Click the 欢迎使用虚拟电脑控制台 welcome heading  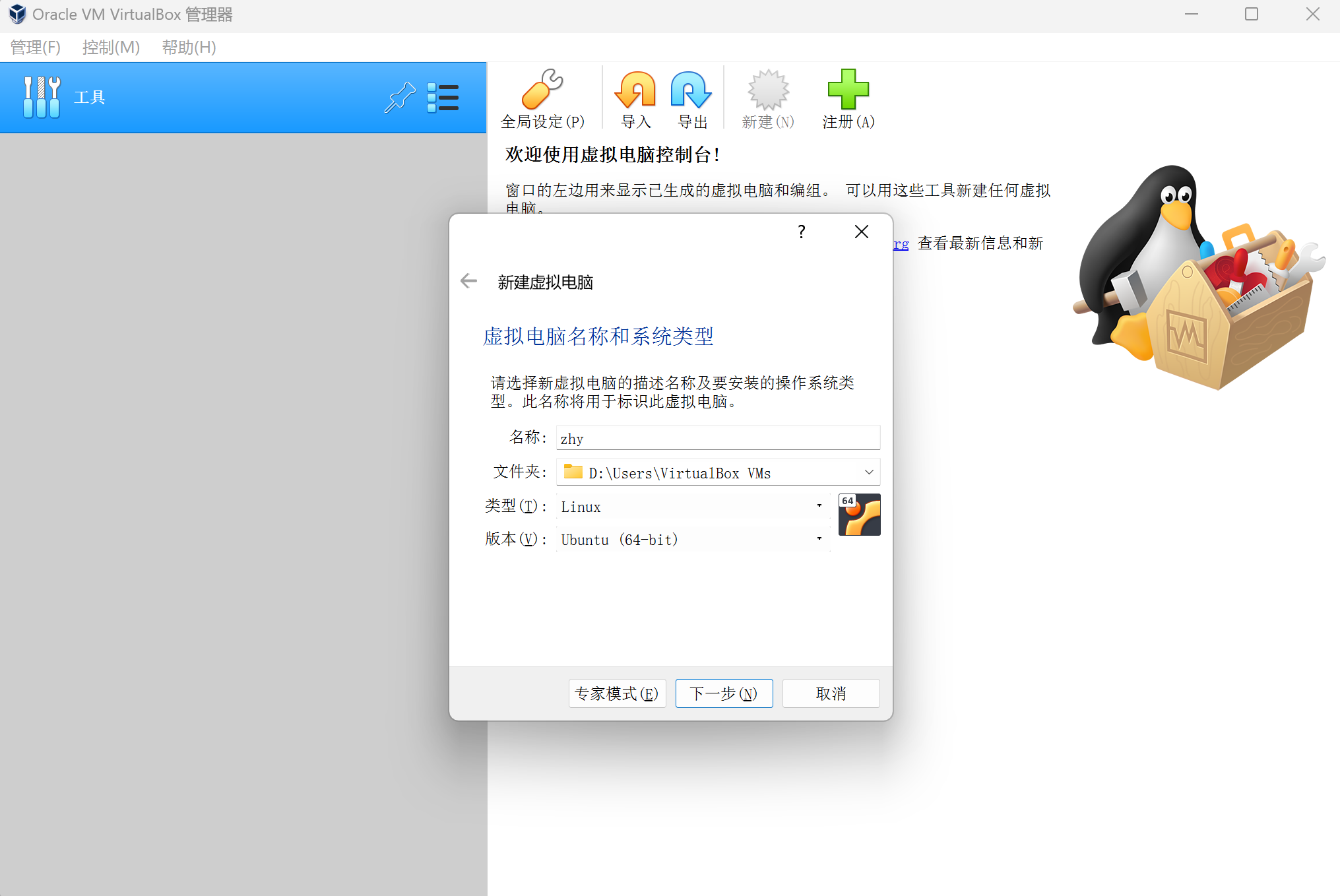613,154
